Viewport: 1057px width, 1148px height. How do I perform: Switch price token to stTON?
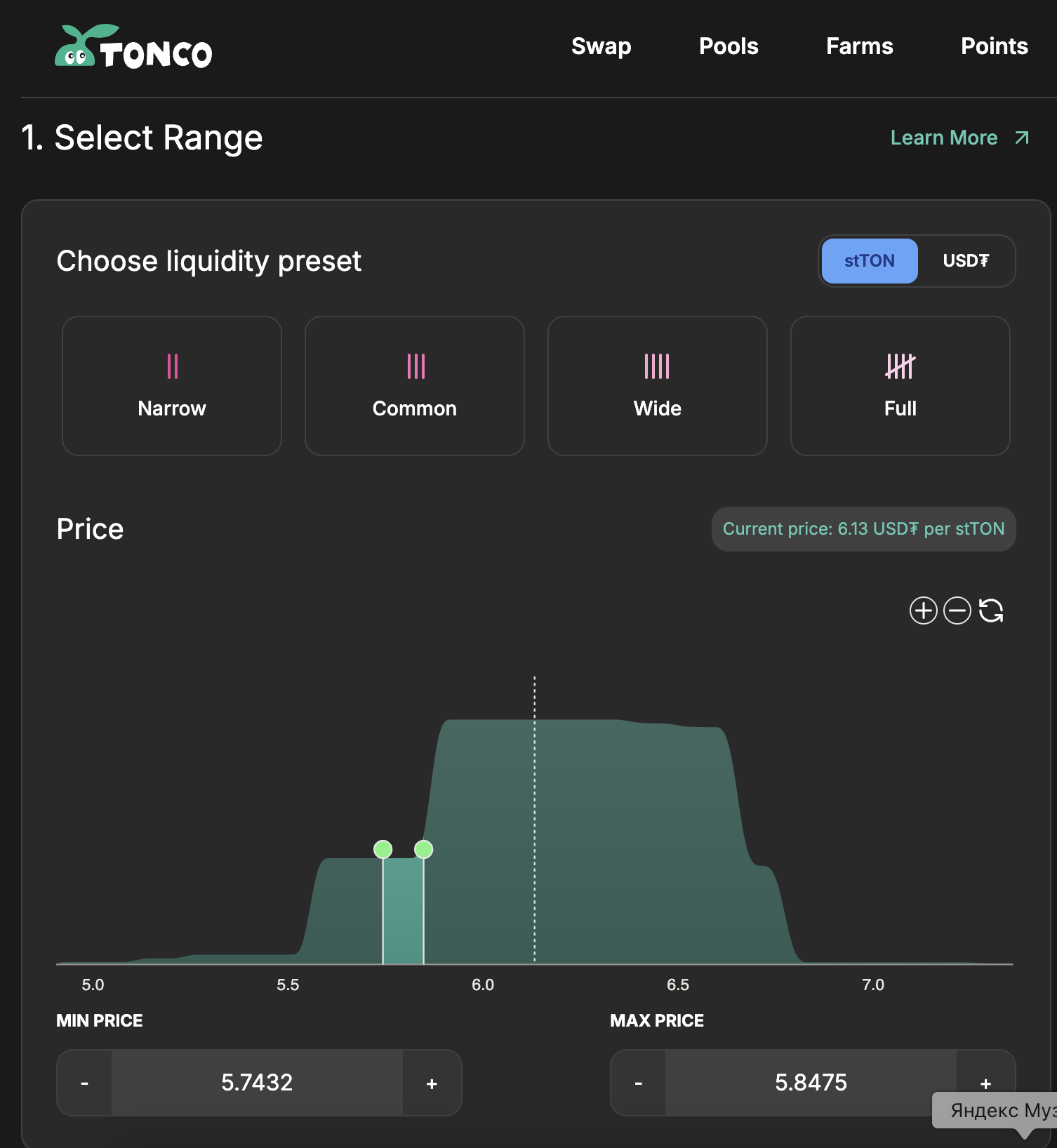tap(870, 261)
